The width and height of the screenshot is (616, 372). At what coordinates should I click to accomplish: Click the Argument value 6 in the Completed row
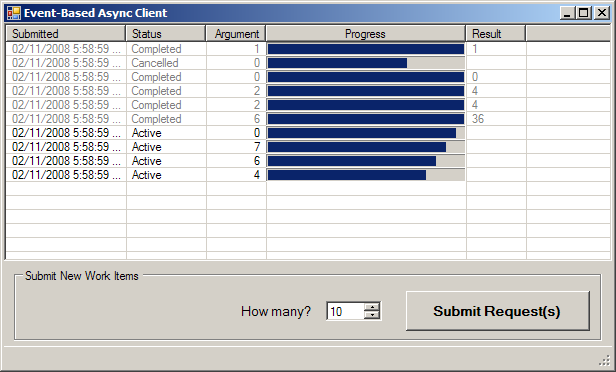click(257, 119)
